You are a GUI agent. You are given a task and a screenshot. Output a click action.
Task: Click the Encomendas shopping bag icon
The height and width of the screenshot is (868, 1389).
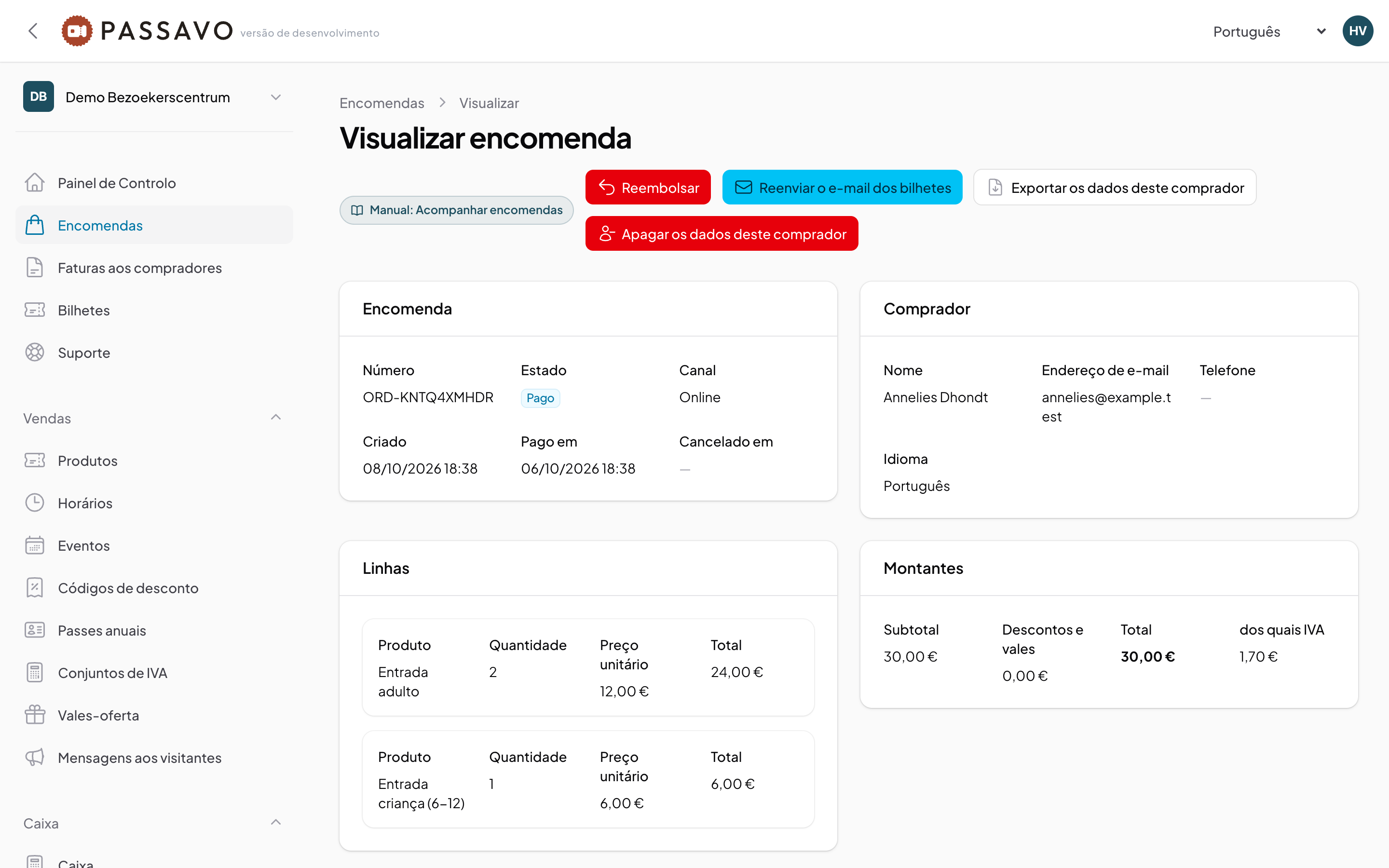point(34,225)
